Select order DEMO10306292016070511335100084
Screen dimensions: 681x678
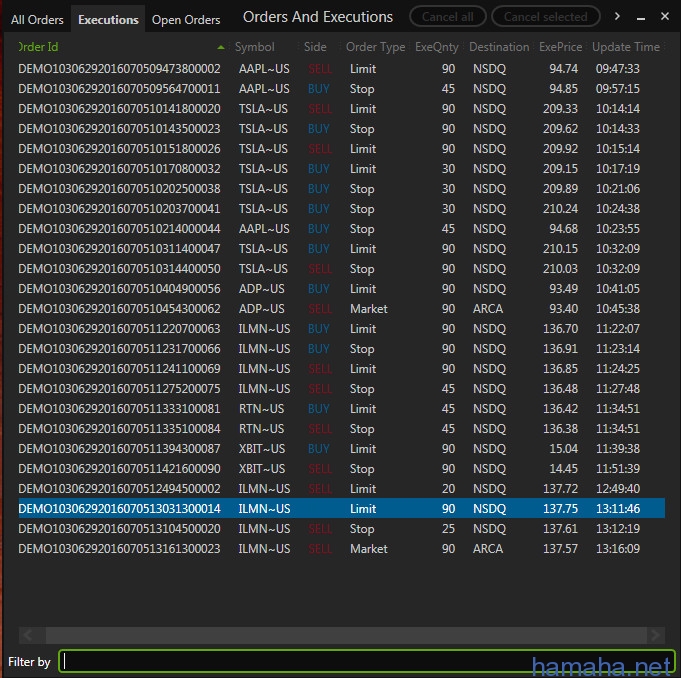341,428
